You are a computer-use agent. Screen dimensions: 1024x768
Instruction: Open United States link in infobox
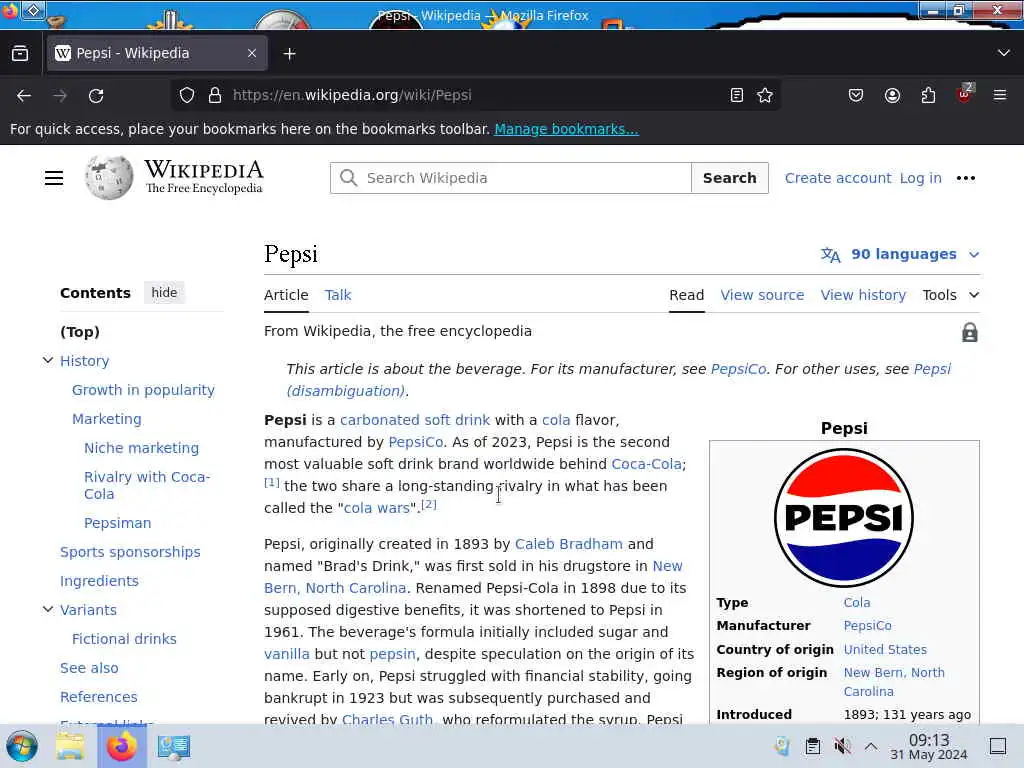coord(885,650)
